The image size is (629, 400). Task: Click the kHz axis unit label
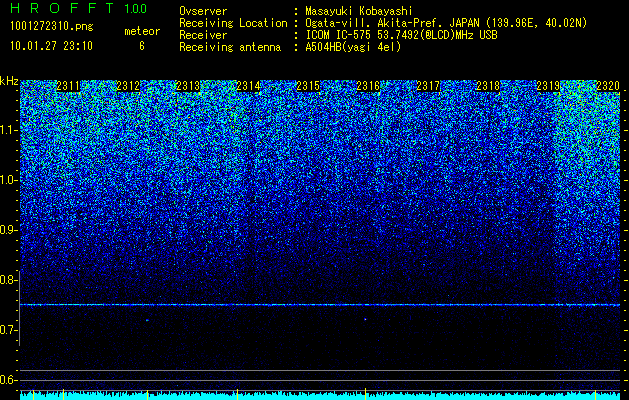click(x=9, y=81)
